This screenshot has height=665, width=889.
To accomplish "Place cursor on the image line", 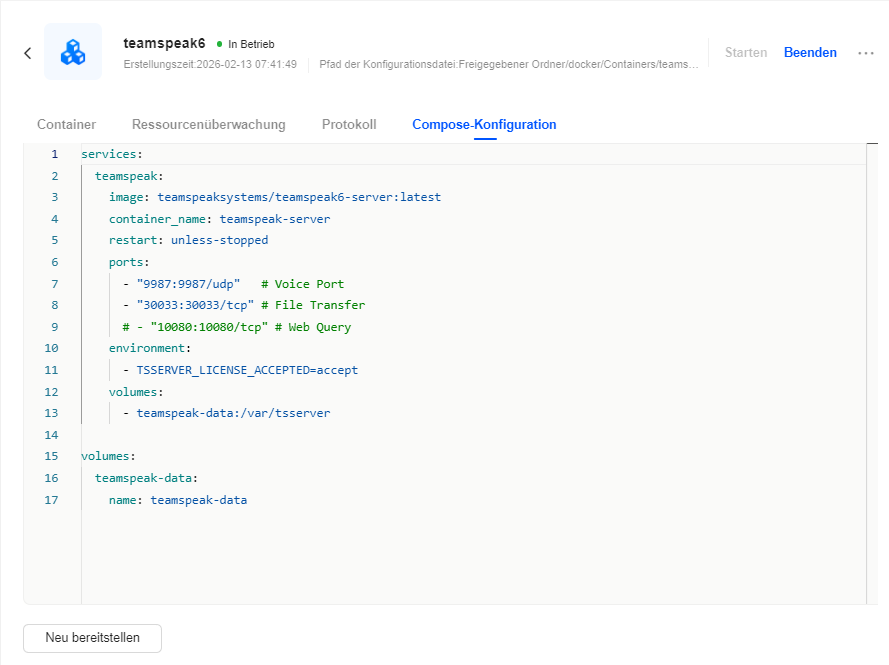I will tap(275, 198).
